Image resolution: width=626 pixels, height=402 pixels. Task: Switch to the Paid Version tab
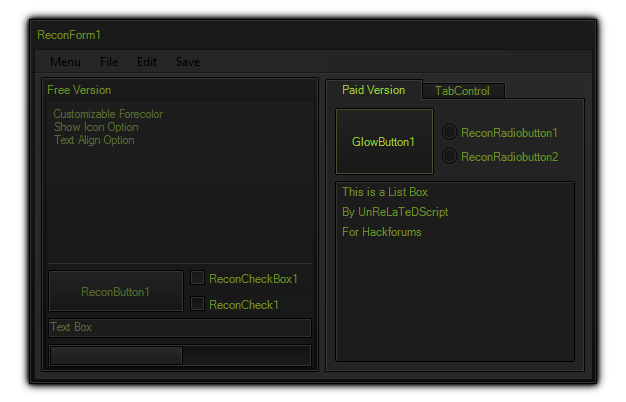[373, 90]
